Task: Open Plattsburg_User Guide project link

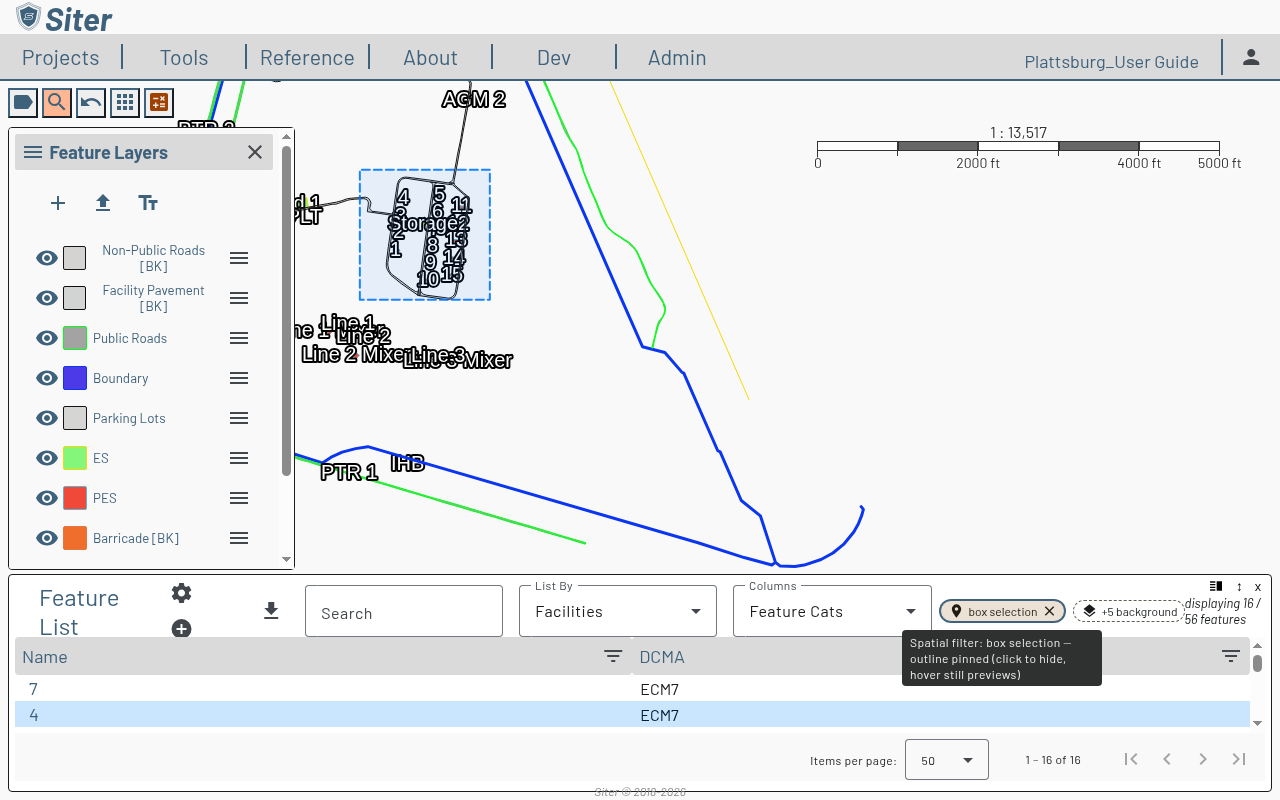Action: [x=1111, y=62]
